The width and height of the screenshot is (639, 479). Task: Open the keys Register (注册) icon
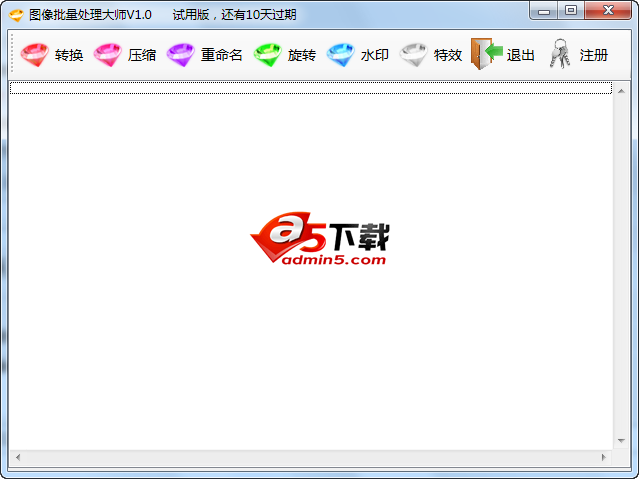pos(560,54)
